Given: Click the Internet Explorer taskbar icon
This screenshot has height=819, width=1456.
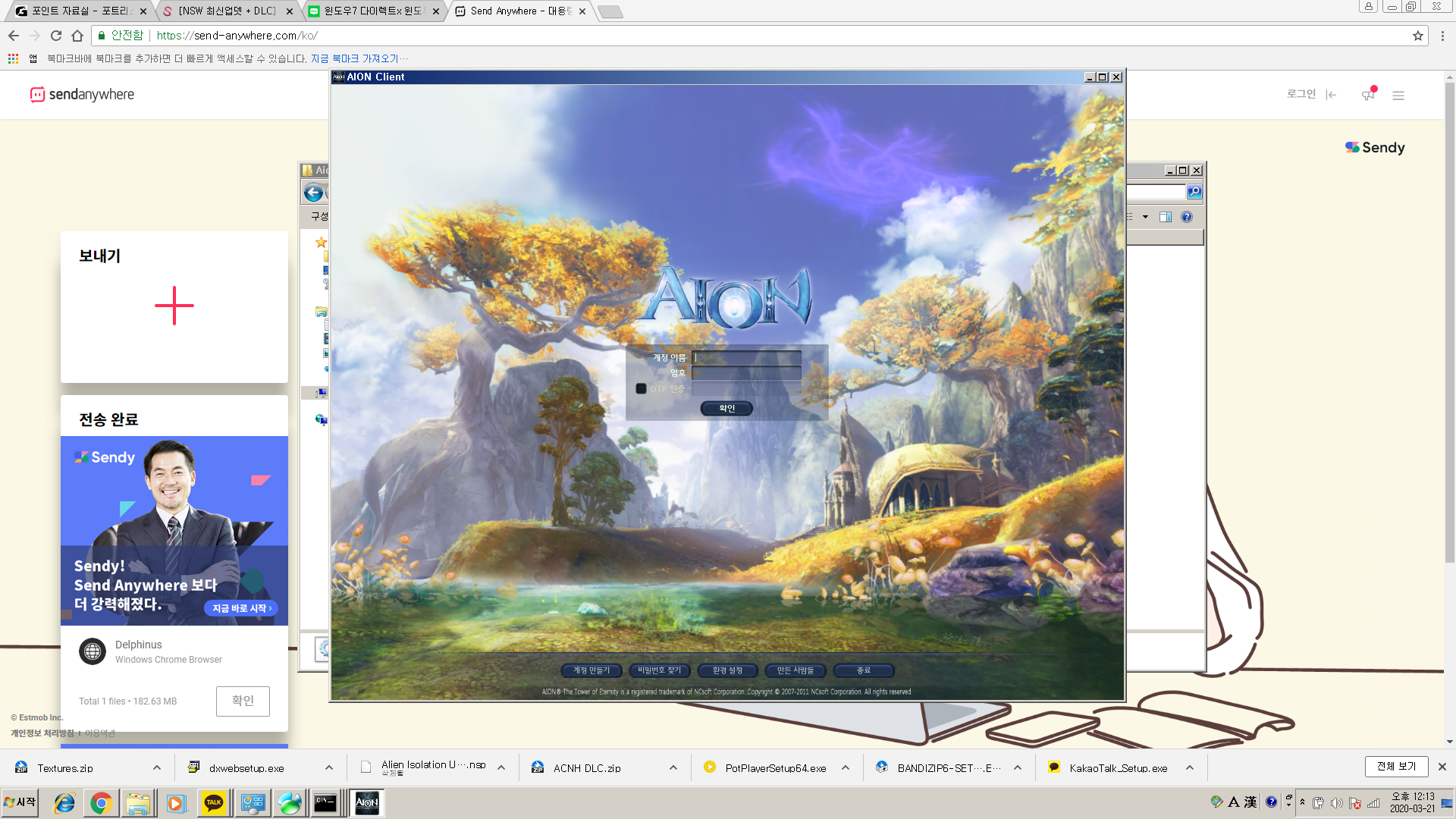Looking at the screenshot, I should 64,803.
